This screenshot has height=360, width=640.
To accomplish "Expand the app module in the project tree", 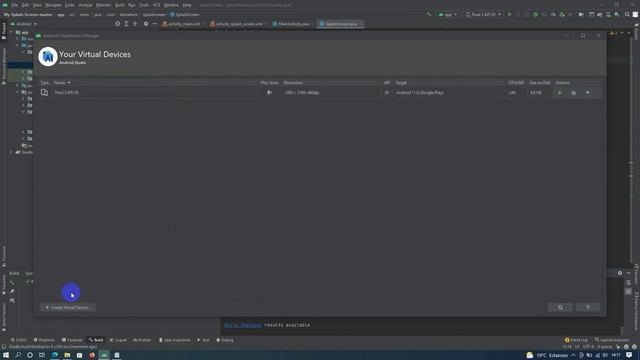I will point(12,32).
